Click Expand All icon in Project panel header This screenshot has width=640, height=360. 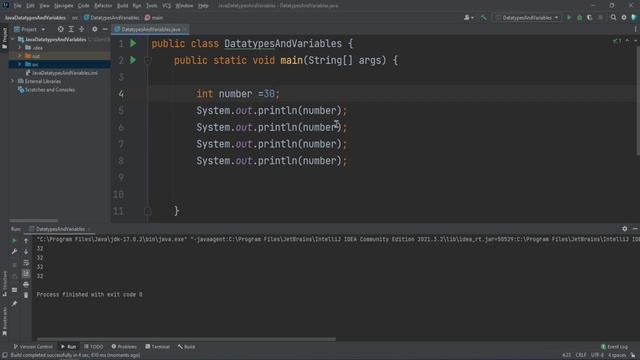coord(71,29)
